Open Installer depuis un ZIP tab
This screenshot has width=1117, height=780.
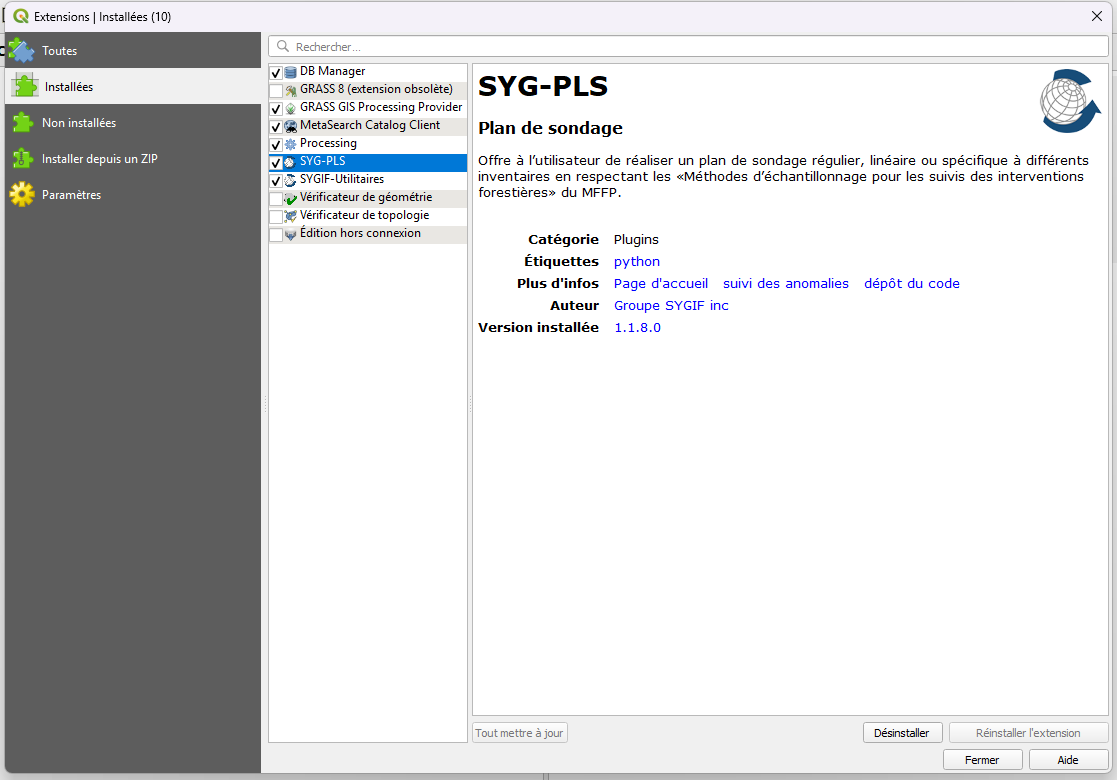[x=99, y=159]
